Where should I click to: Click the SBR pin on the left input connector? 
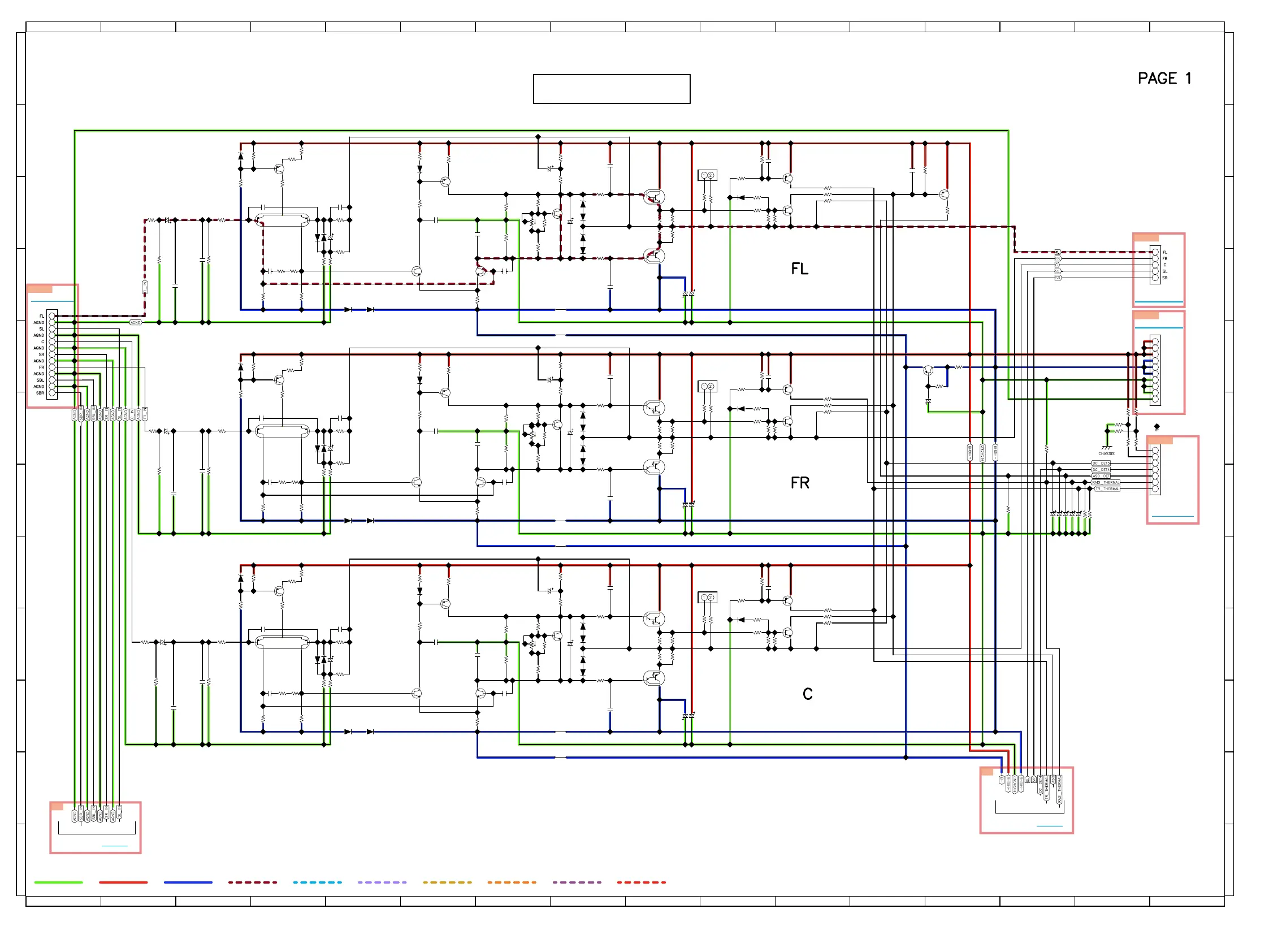[x=53, y=393]
